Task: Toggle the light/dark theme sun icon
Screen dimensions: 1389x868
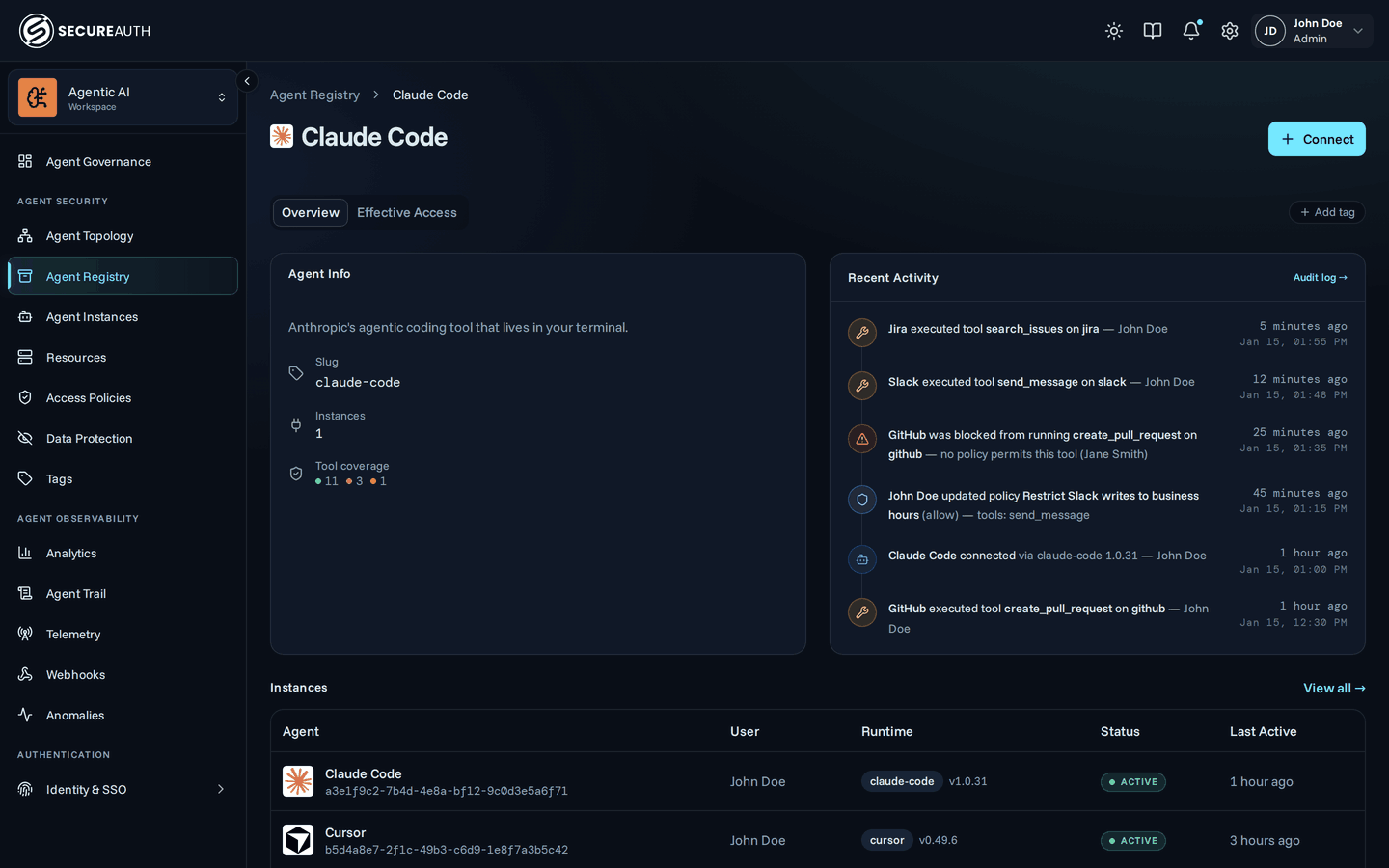Action: [1114, 31]
